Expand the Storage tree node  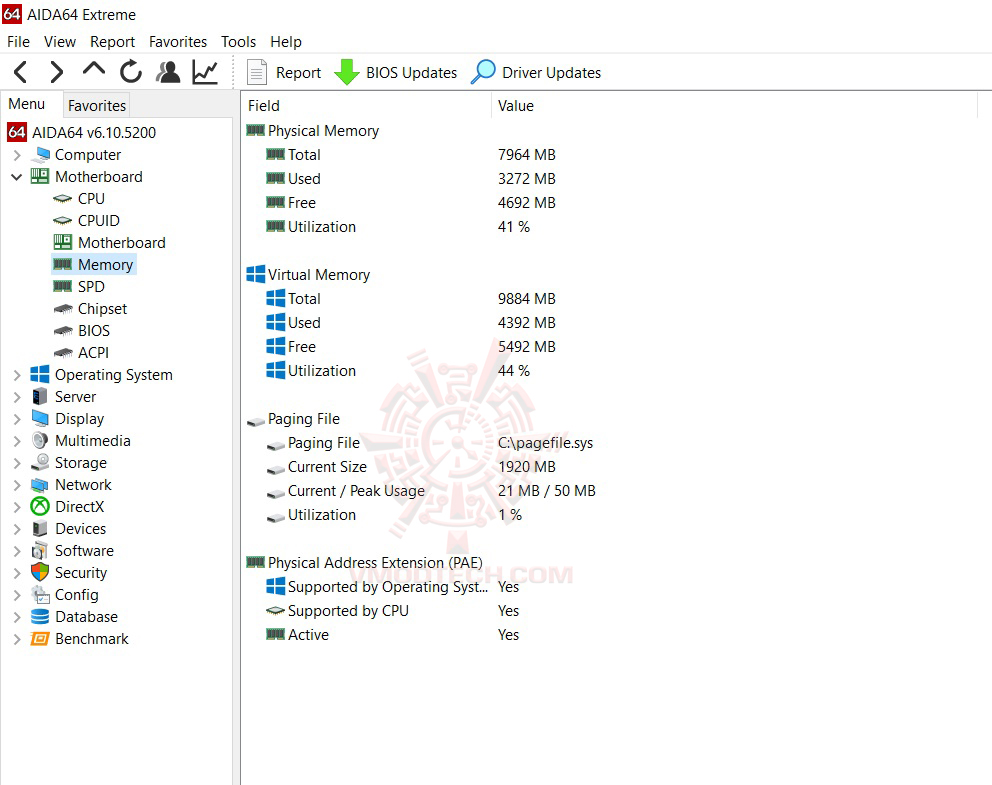tap(17, 463)
